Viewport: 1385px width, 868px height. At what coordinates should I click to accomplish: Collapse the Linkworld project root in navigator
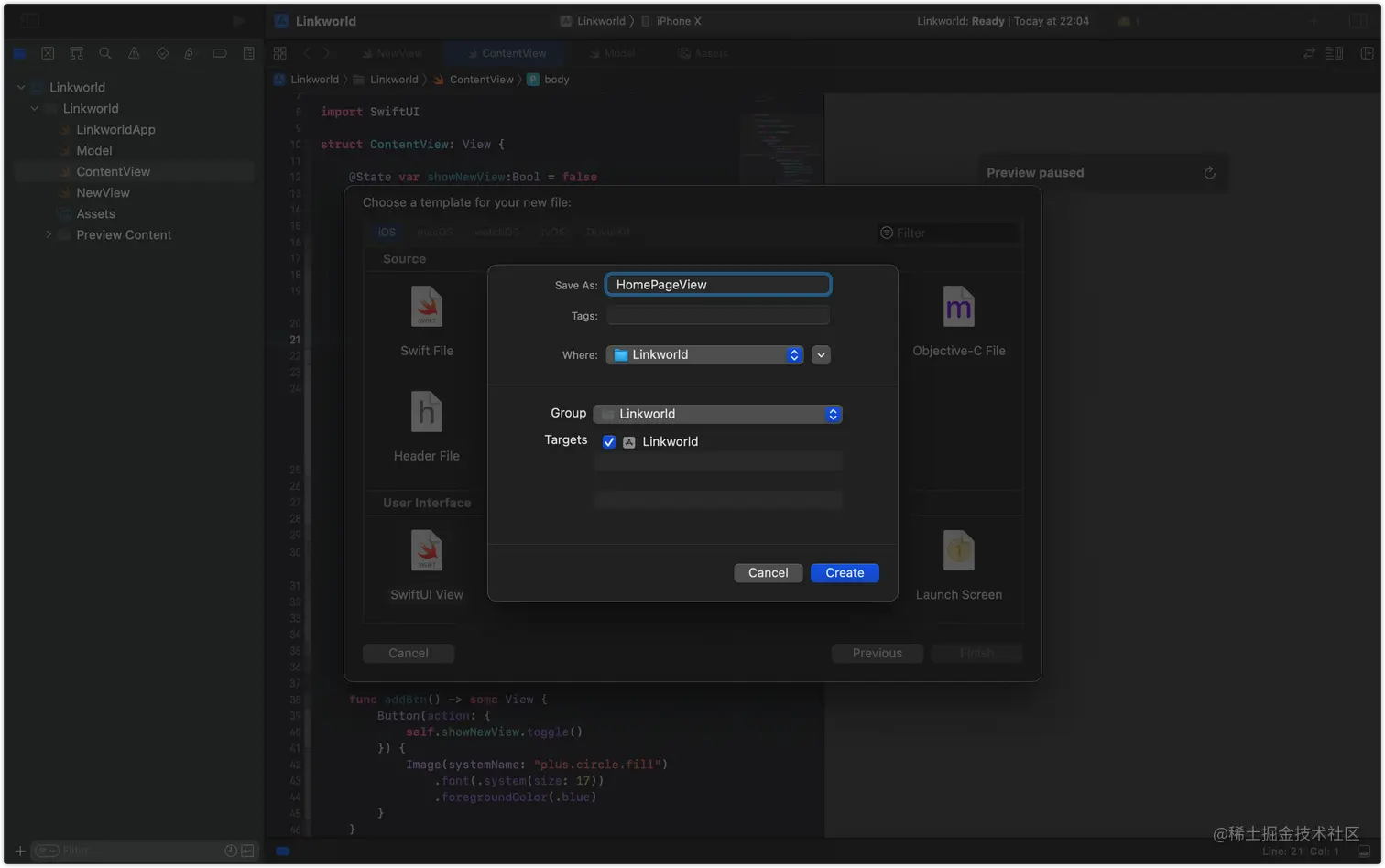pyautogui.click(x=21, y=87)
